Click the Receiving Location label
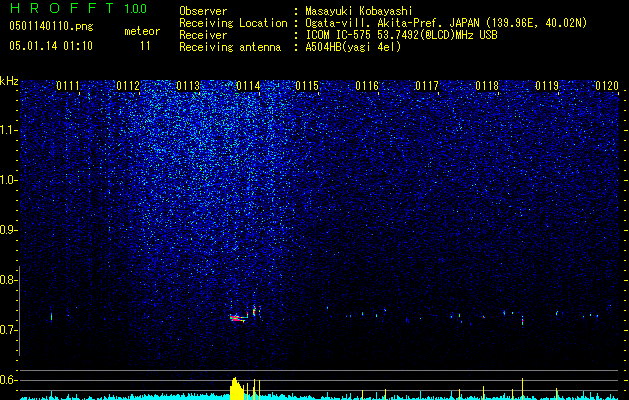Viewport: 629px width, 400px height. (233, 23)
